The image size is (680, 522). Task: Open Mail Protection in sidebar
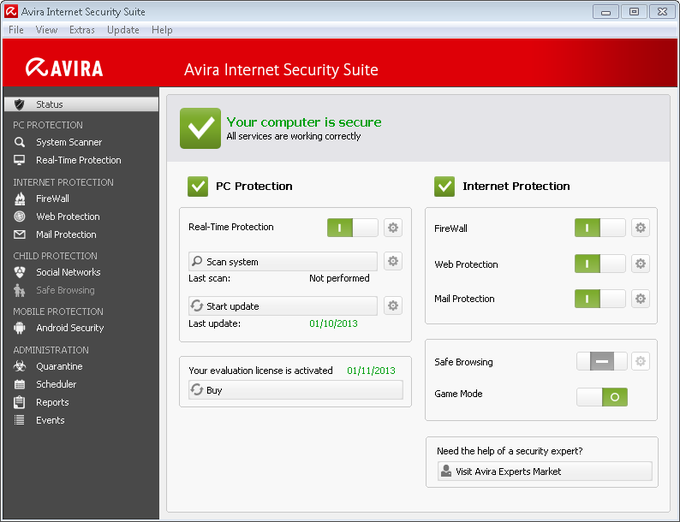[x=66, y=235]
